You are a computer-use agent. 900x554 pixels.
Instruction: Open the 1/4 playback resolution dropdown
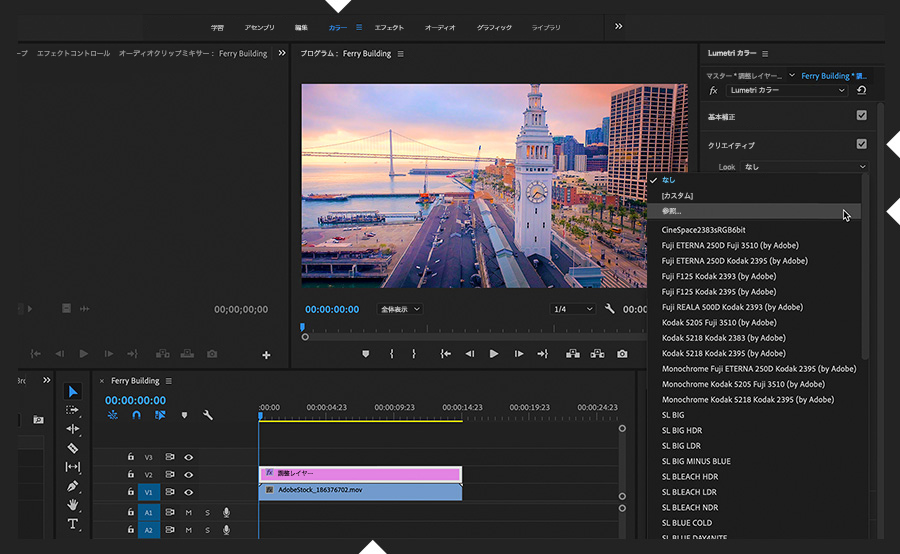click(572, 310)
